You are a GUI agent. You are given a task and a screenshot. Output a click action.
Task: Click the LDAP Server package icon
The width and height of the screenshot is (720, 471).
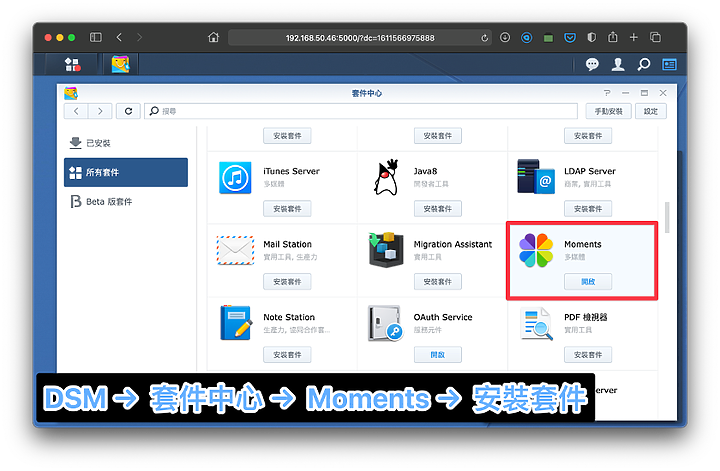536,177
